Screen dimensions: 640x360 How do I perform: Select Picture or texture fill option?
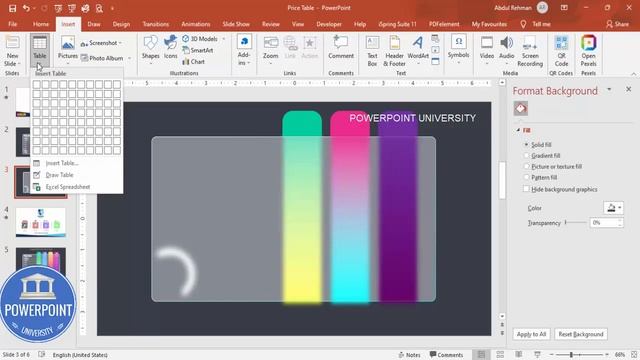527,167
